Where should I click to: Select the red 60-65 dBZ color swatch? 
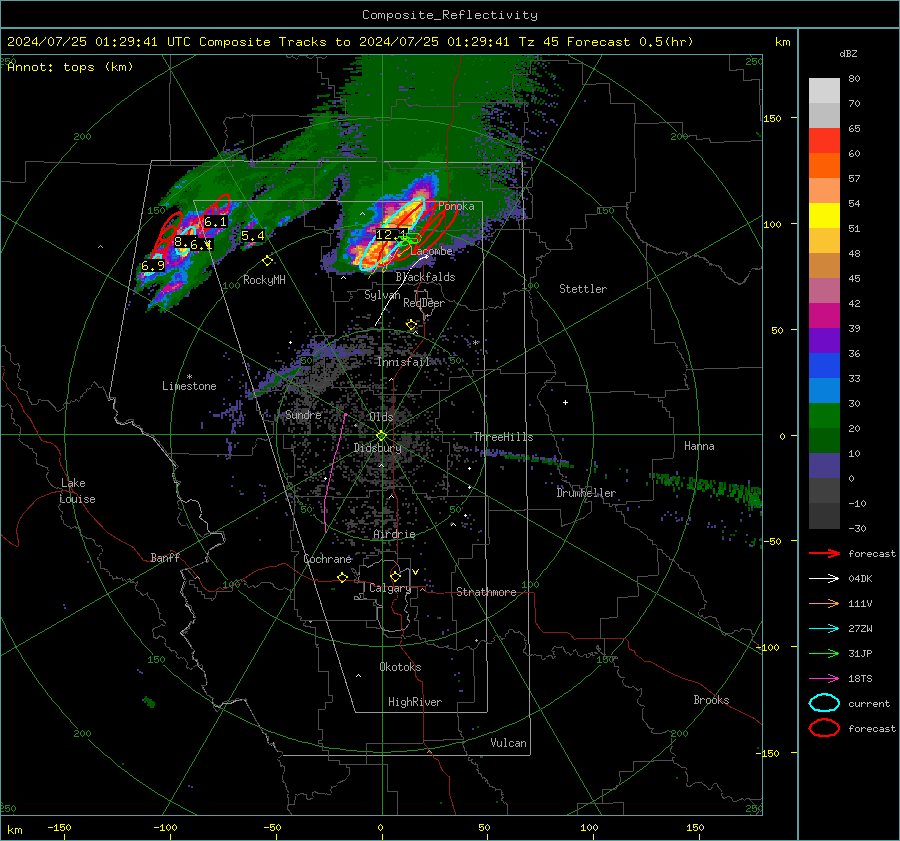coord(824,141)
